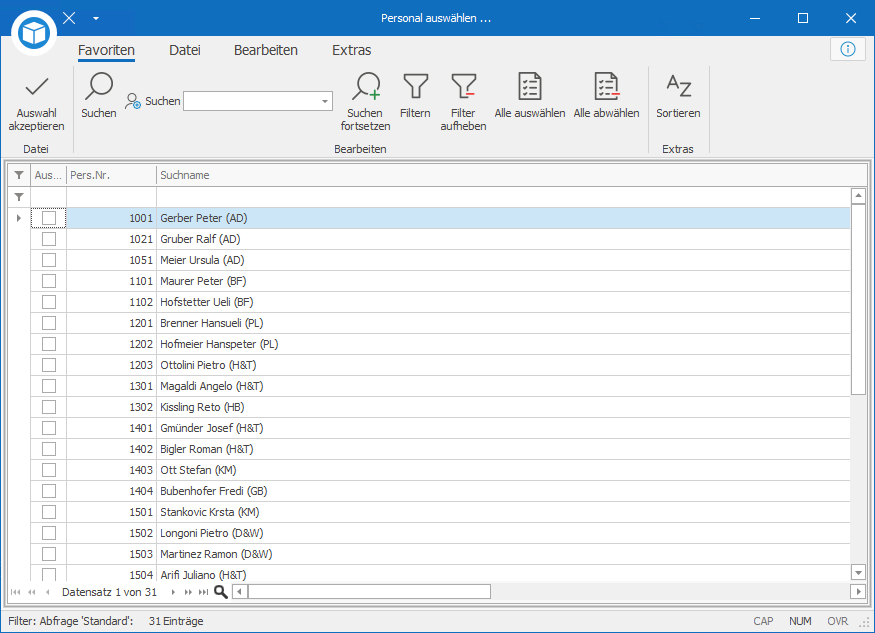Click the Filtern funnel icon

(415, 87)
